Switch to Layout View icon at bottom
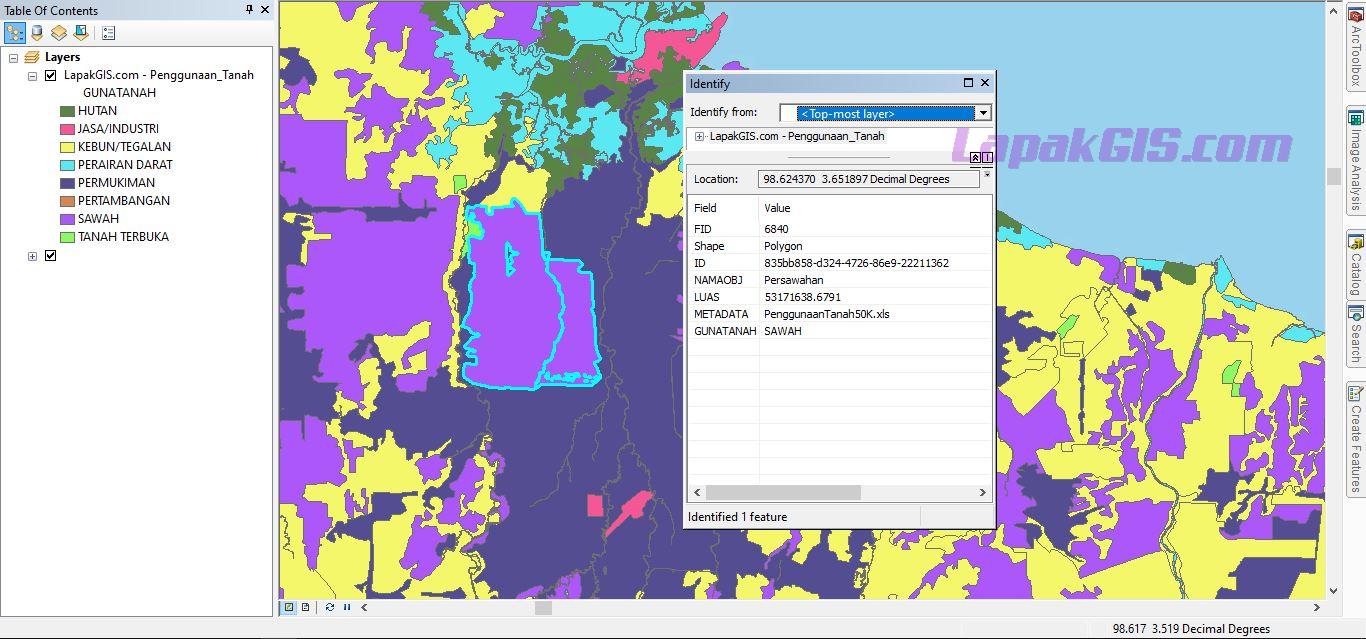The image size is (1366, 639). point(303,606)
